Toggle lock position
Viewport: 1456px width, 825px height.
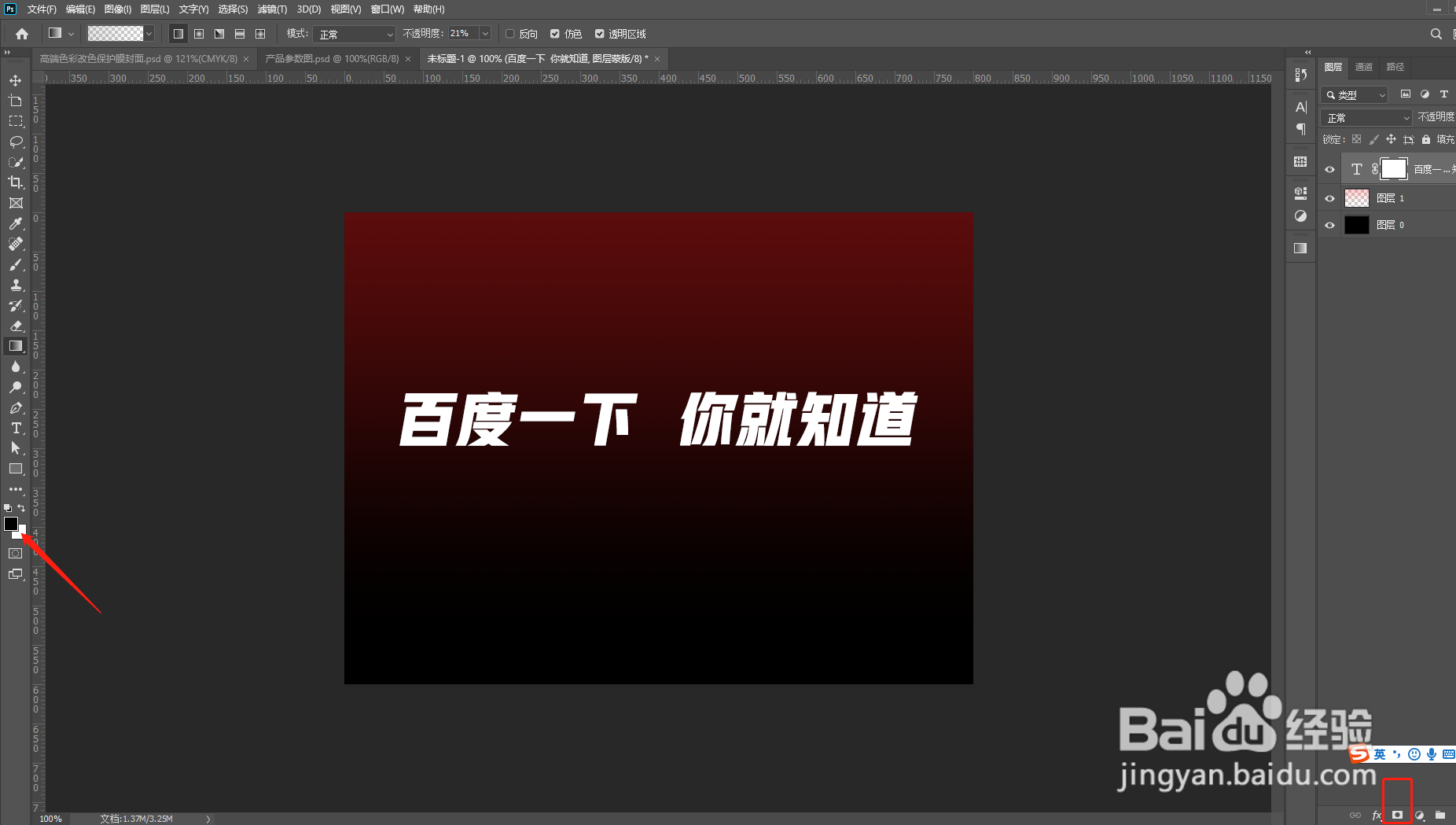tap(1391, 139)
